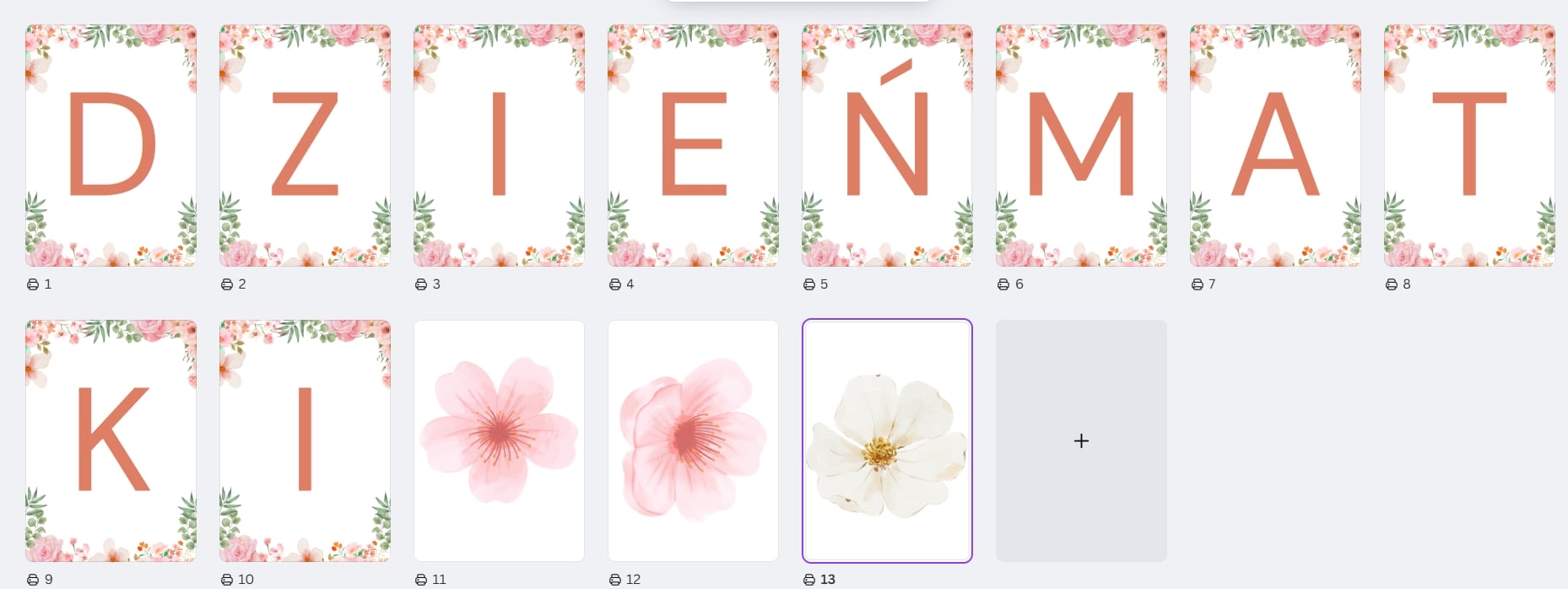
Task: Select the page thumbnail with letter M
Action: pyautogui.click(x=1081, y=145)
